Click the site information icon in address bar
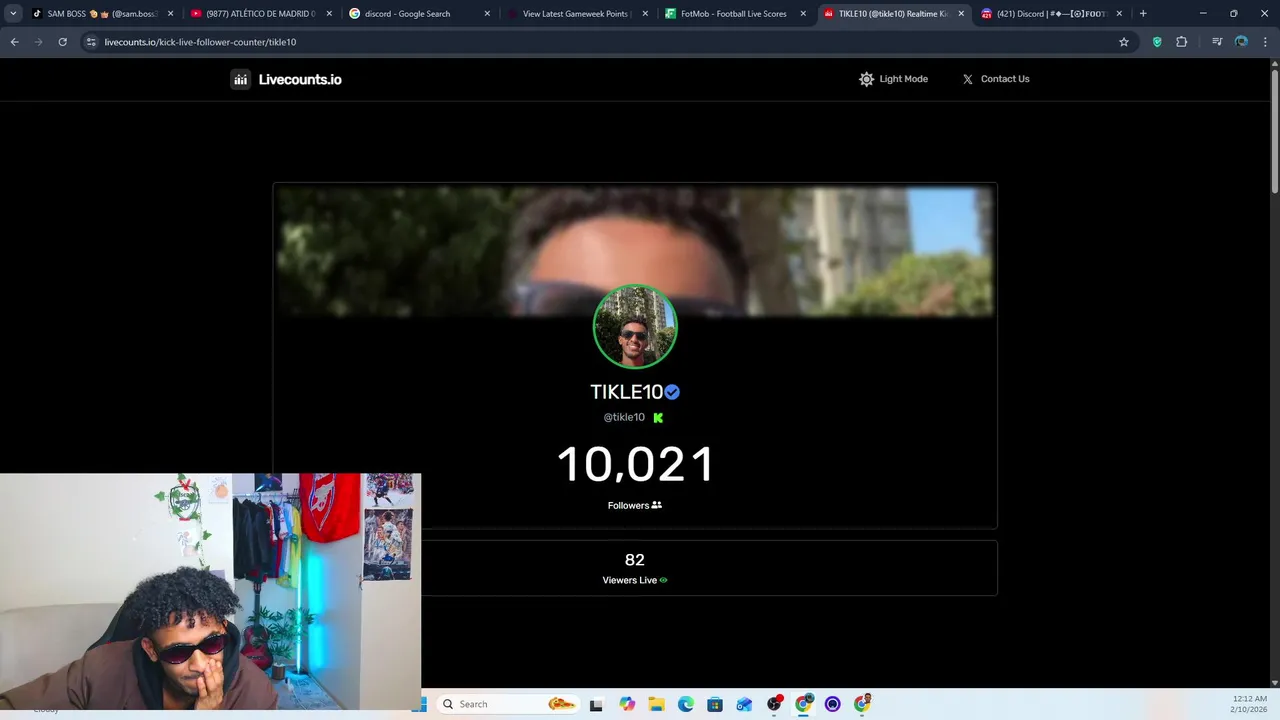This screenshot has height=720, width=1280. tap(91, 42)
